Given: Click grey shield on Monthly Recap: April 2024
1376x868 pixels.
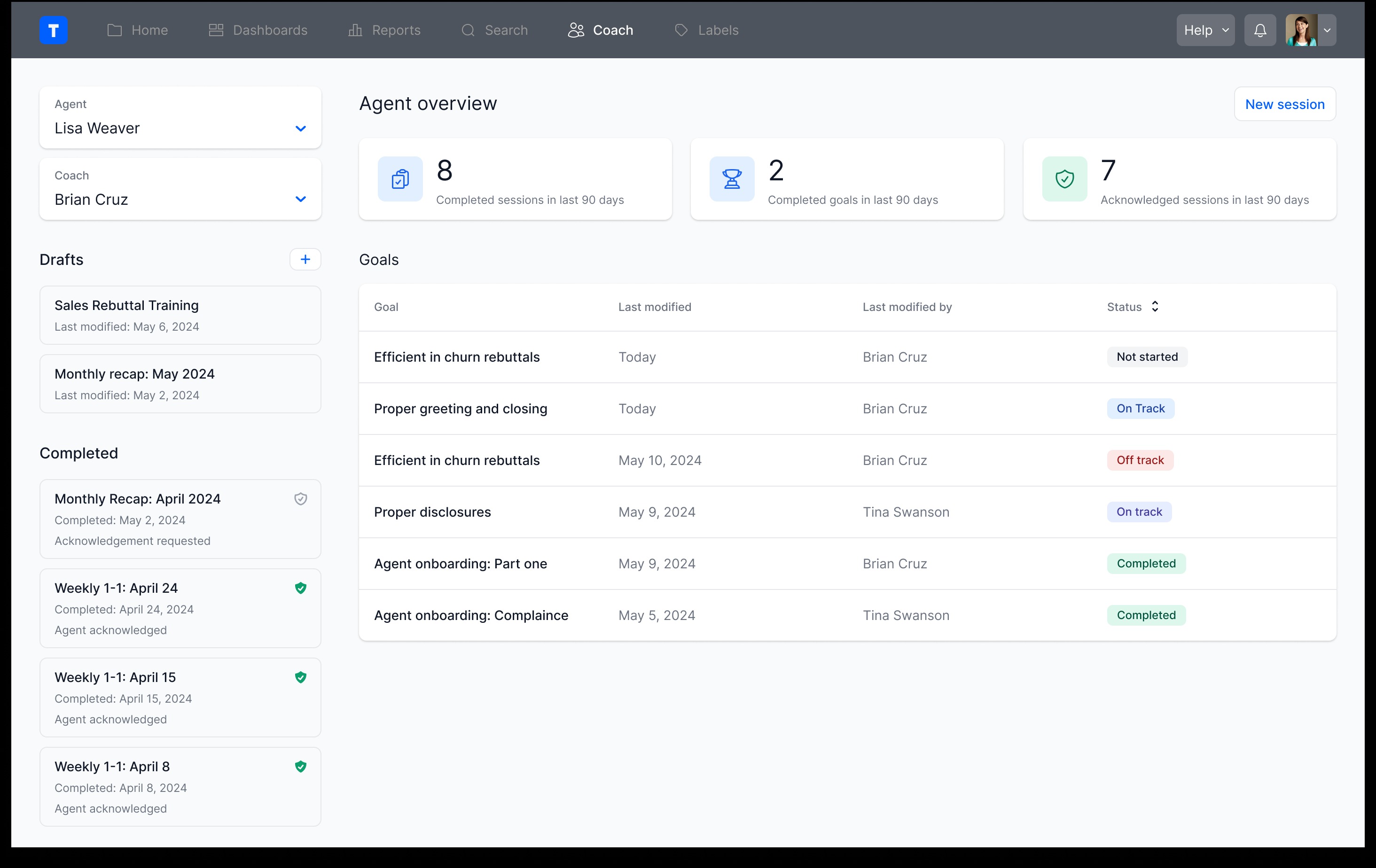Looking at the screenshot, I should [x=301, y=499].
